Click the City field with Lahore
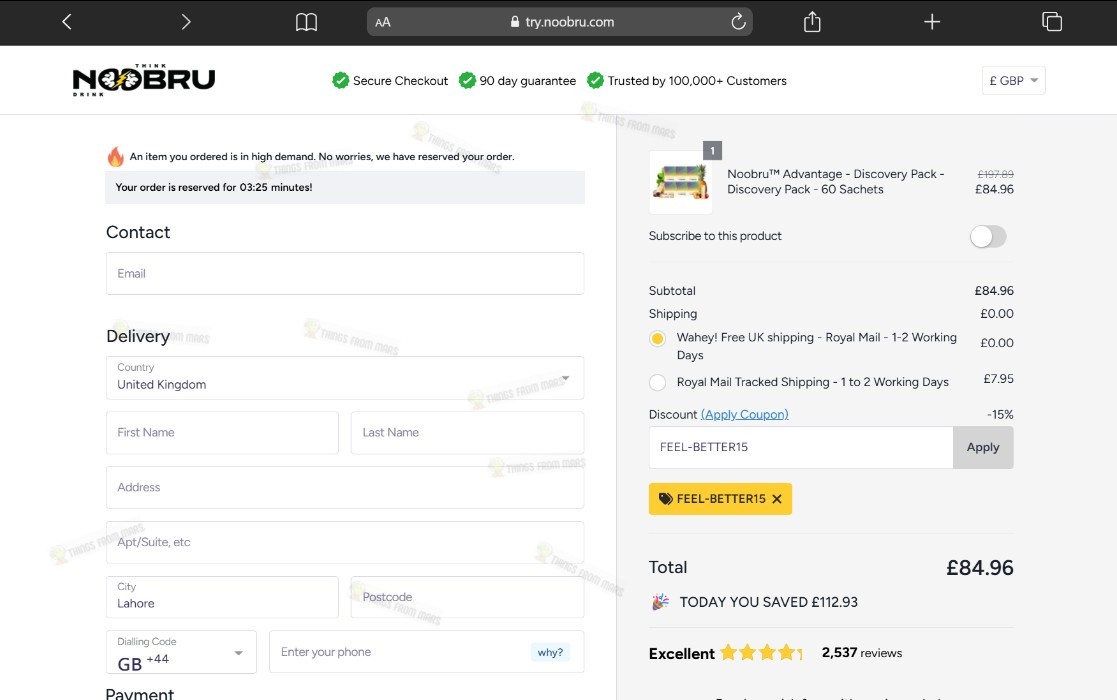This screenshot has height=700, width=1117. click(x=222, y=597)
